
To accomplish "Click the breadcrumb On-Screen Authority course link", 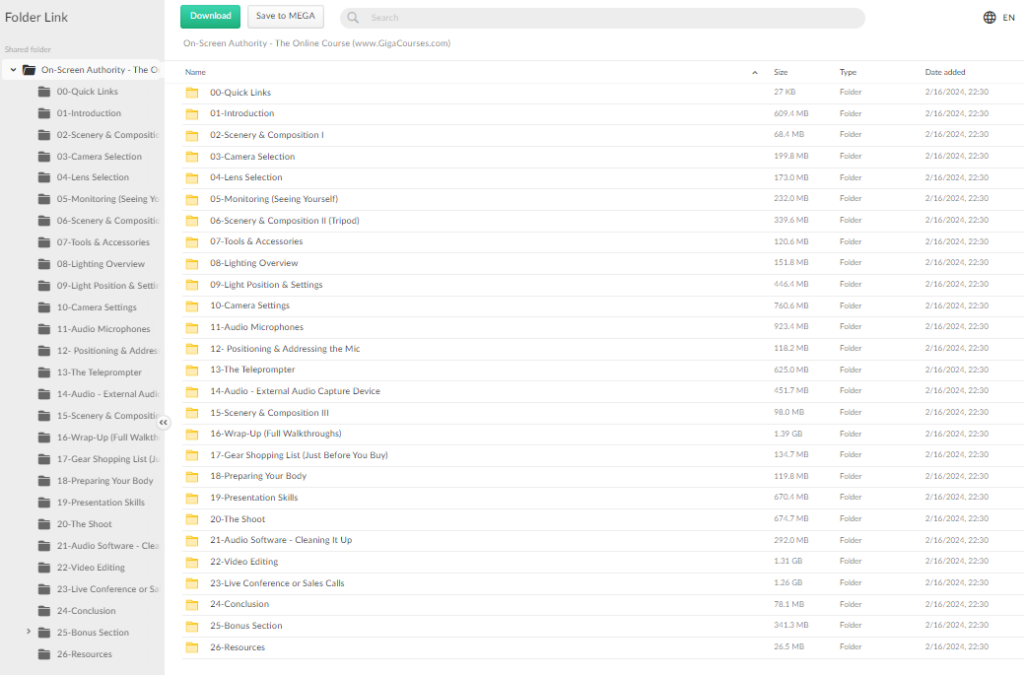I will [316, 43].
